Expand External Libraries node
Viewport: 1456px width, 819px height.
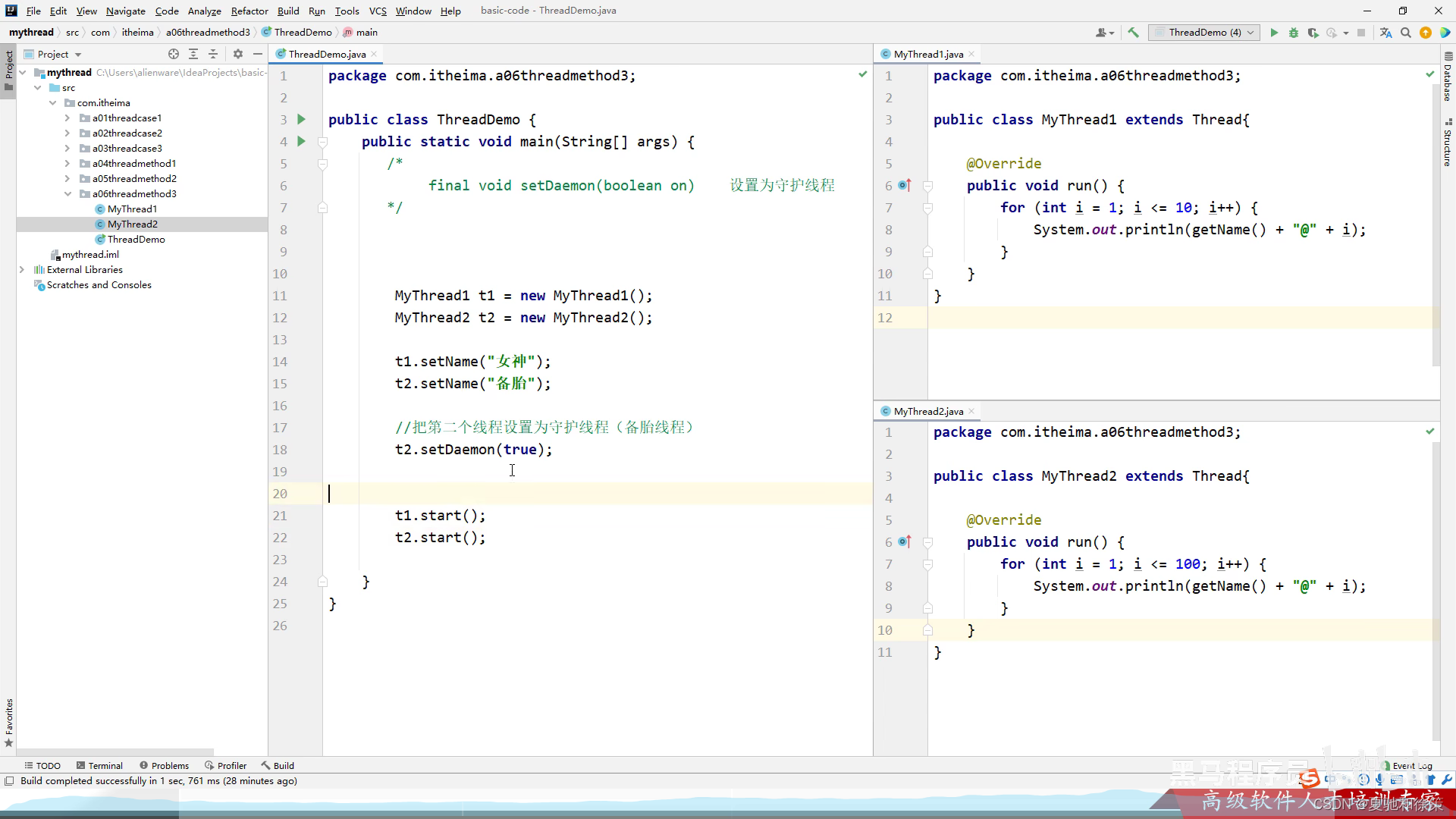22,269
